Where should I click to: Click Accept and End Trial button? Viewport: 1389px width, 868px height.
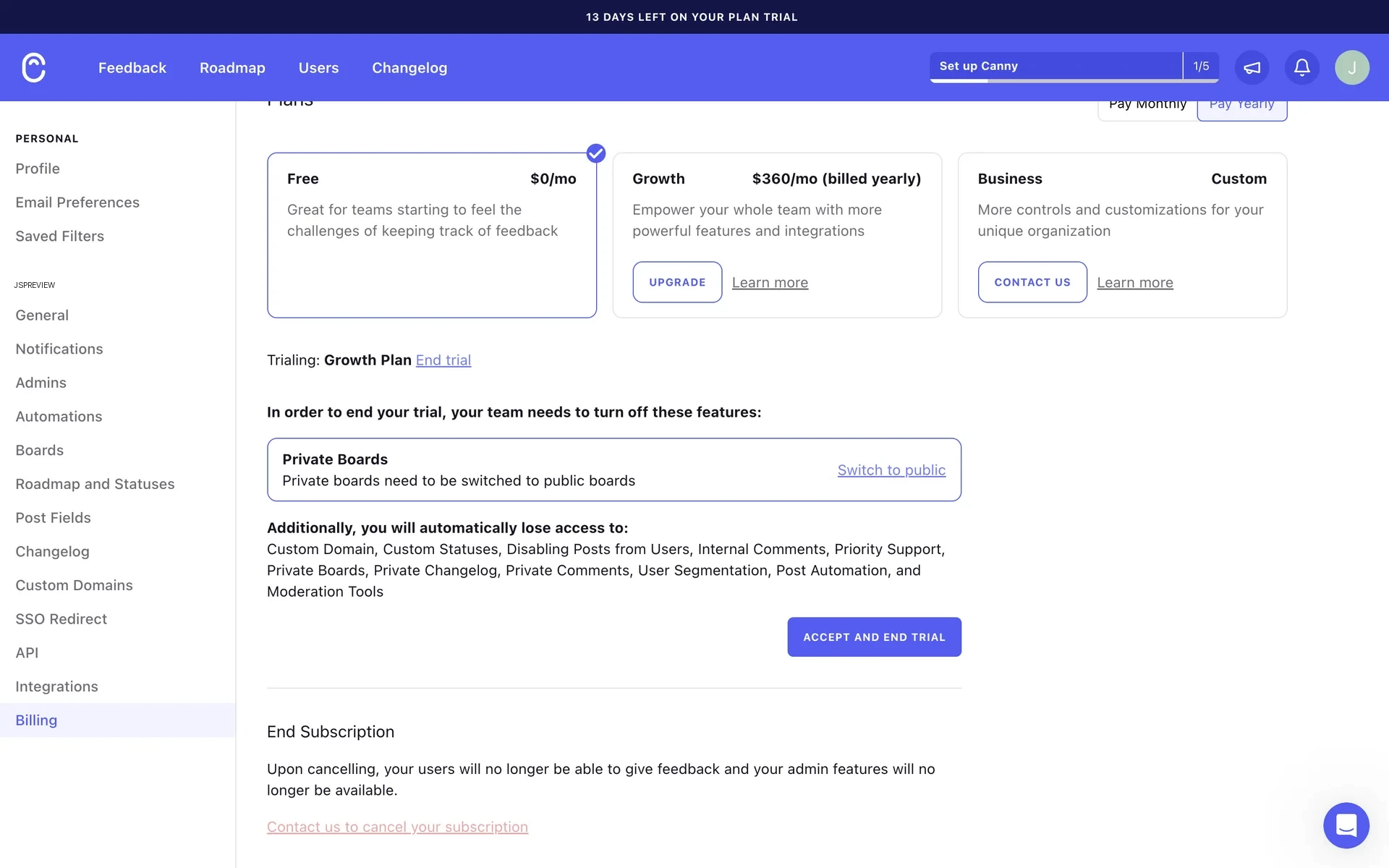click(874, 637)
